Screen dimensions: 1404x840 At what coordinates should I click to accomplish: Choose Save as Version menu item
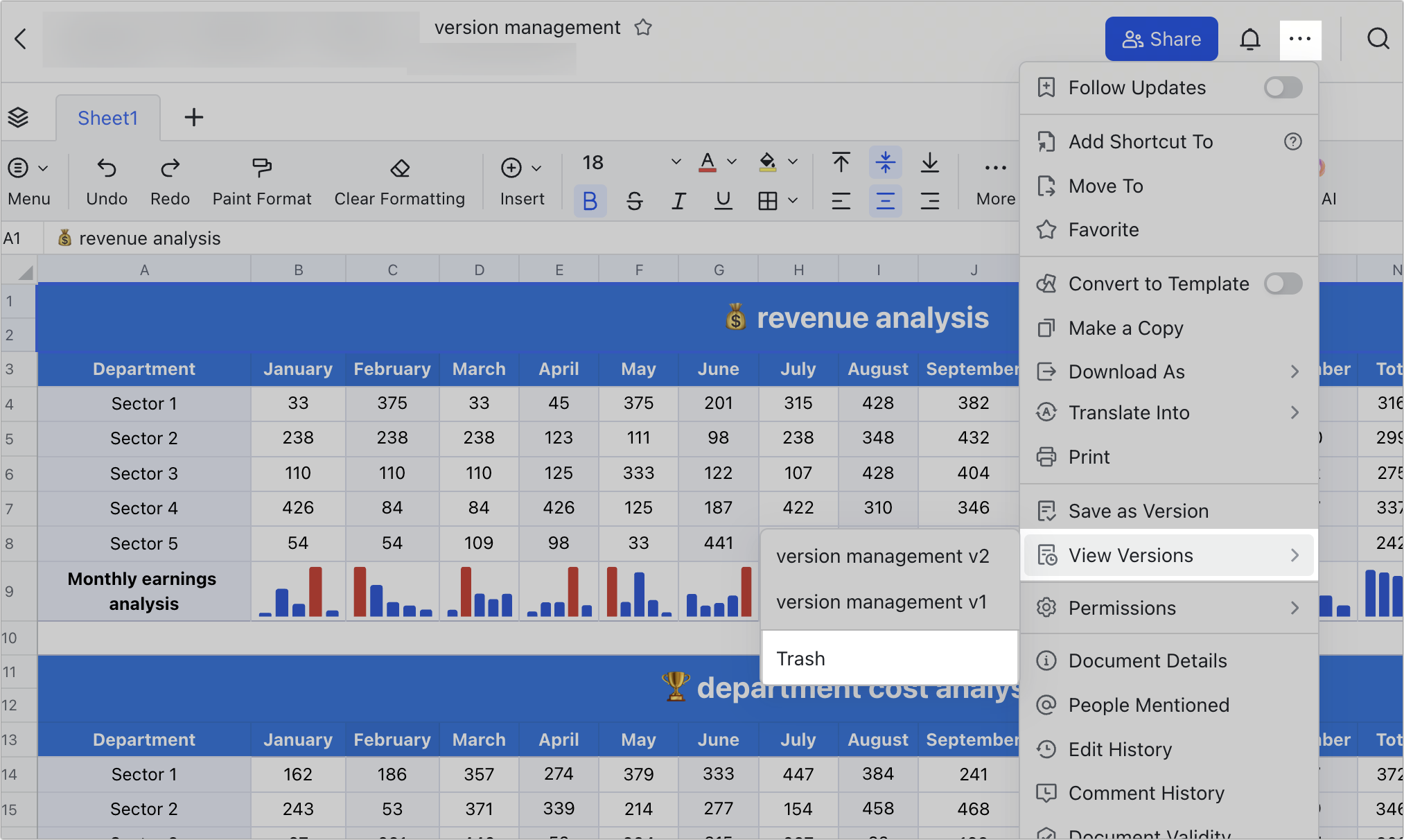[1169, 511]
